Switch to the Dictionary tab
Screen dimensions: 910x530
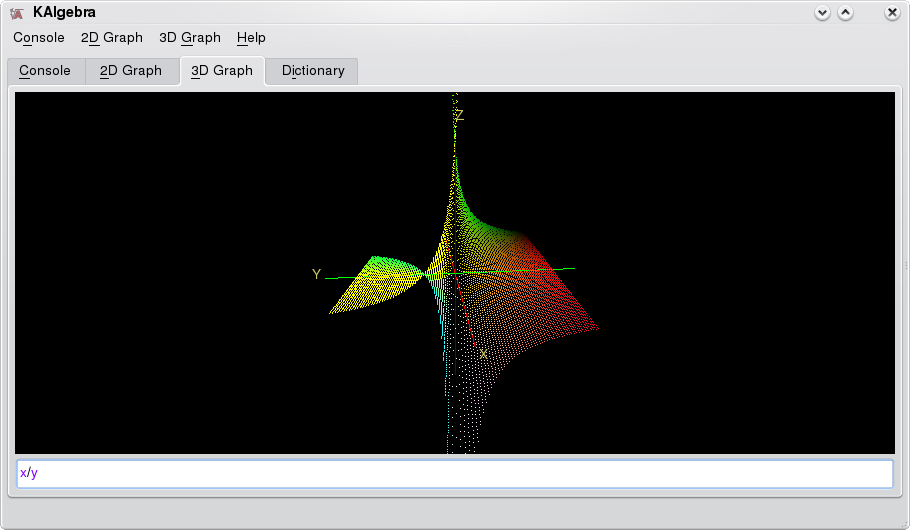[313, 71]
